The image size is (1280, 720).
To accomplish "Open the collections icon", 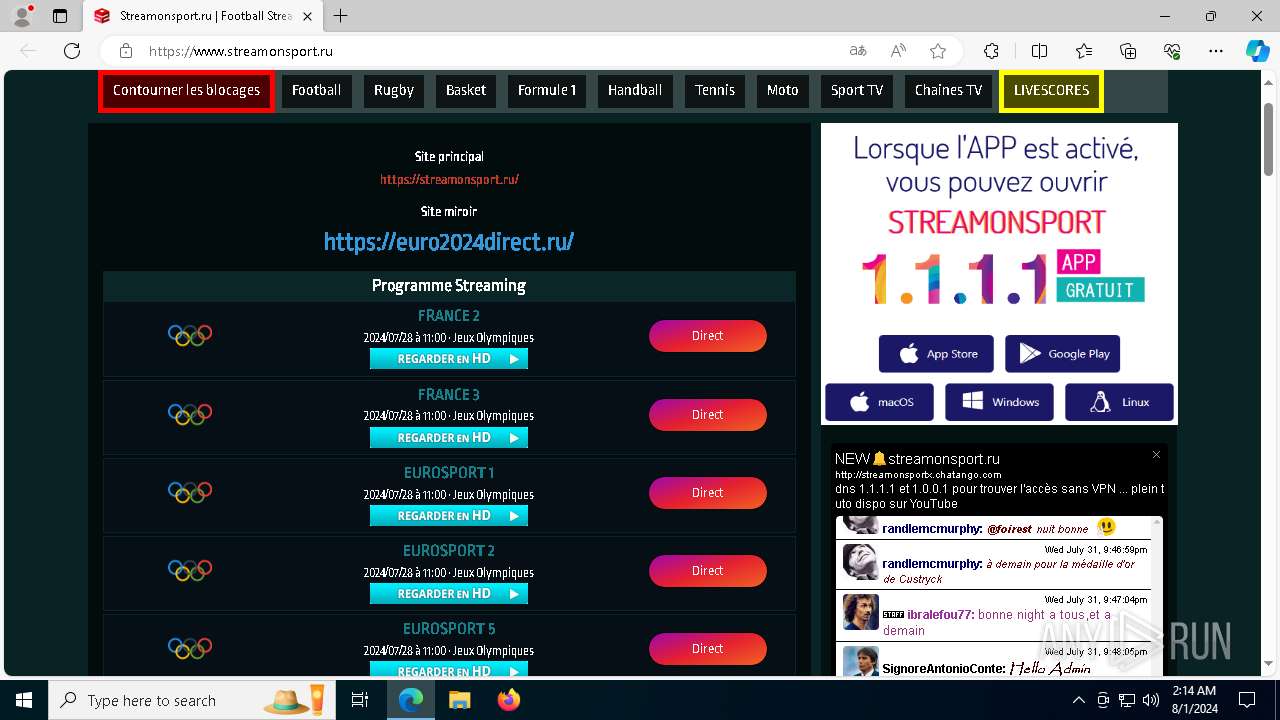I will (x=1128, y=51).
